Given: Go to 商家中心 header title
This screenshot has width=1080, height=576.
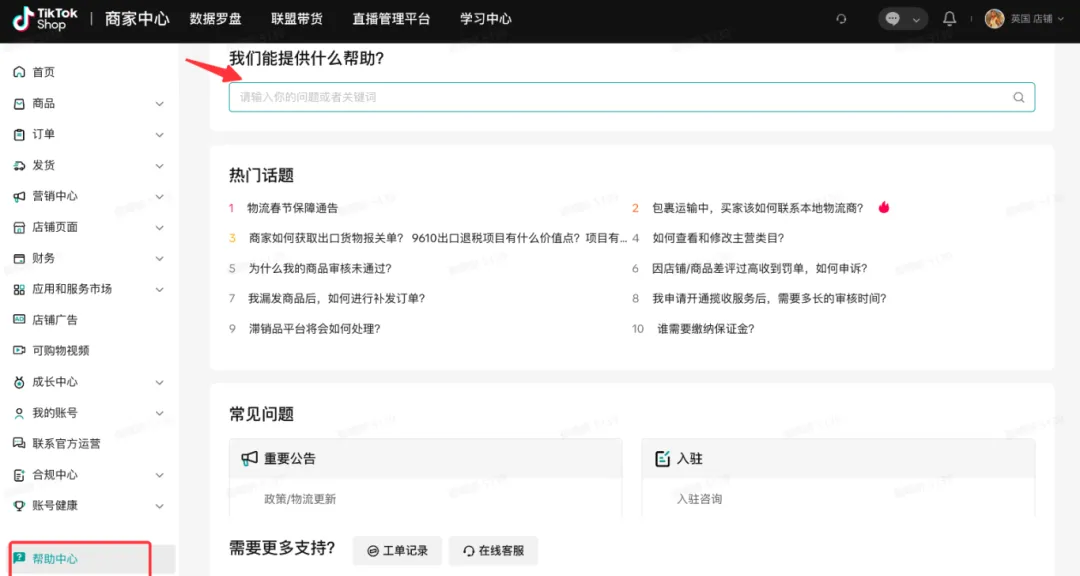Looking at the screenshot, I should click(137, 19).
